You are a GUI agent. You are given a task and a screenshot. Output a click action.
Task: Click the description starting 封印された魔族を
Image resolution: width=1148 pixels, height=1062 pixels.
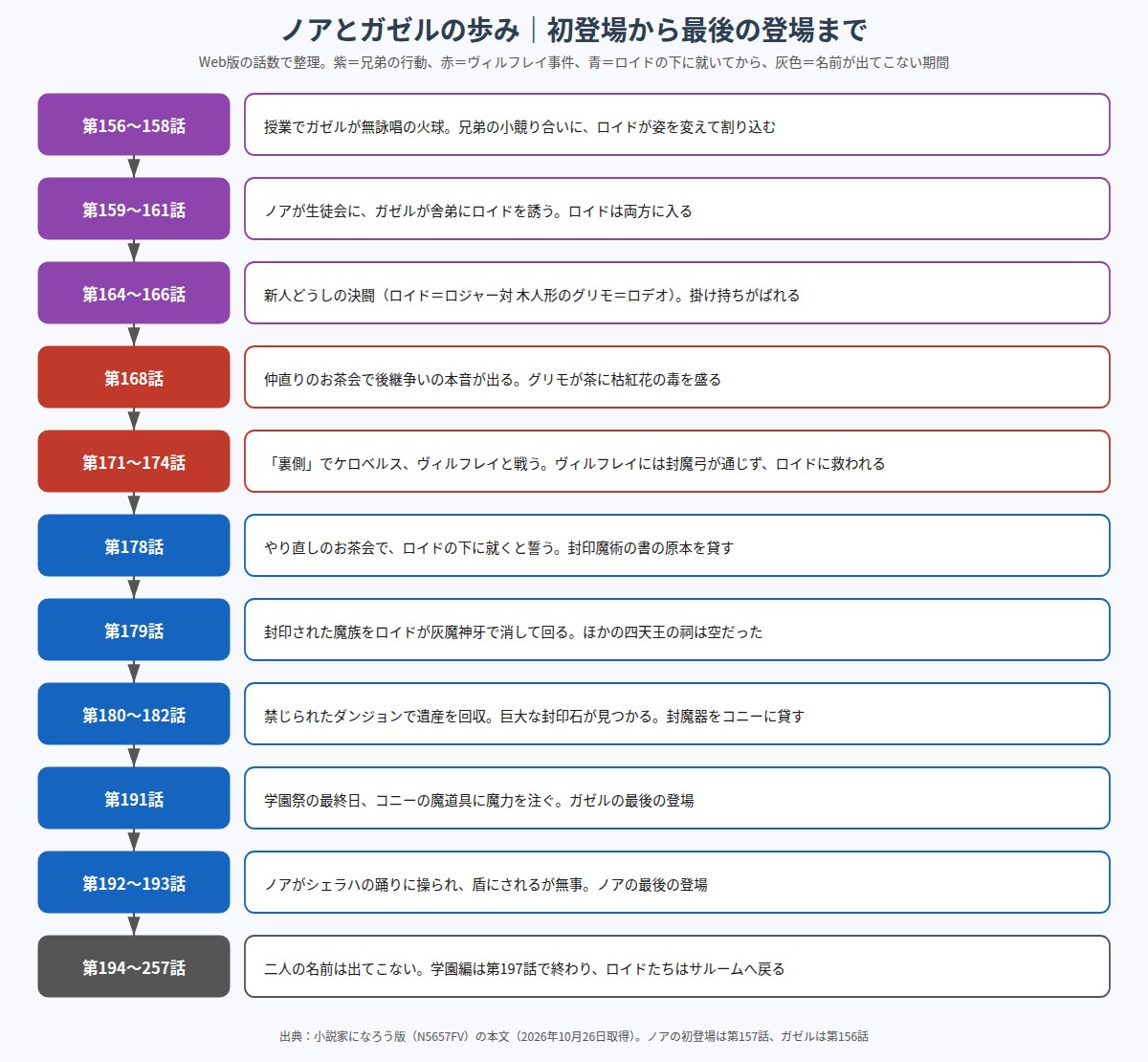pos(677,630)
